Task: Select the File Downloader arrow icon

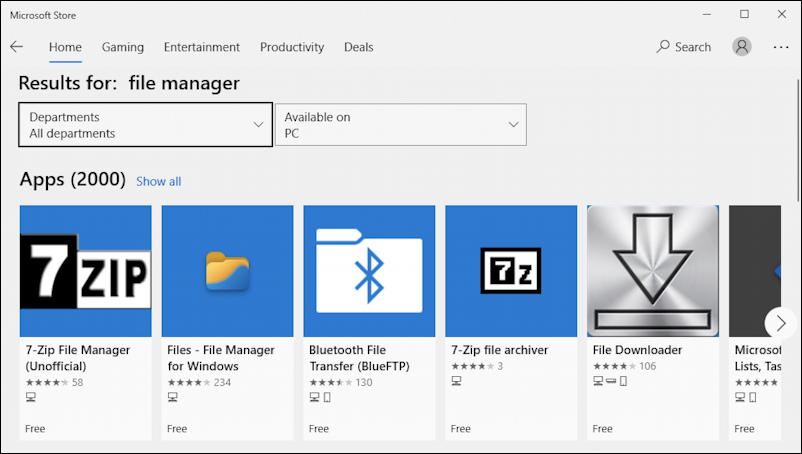Action: tap(653, 271)
